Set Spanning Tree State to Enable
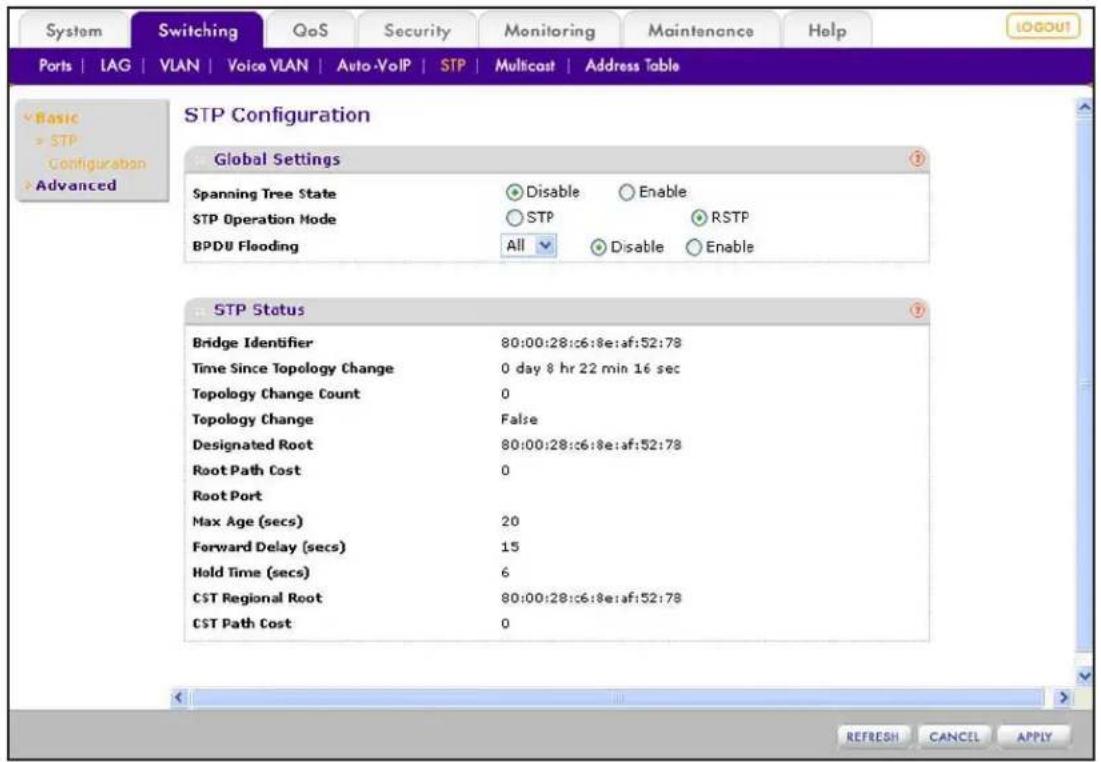Image resolution: width=1101 pixels, height=762 pixels. coord(626,192)
